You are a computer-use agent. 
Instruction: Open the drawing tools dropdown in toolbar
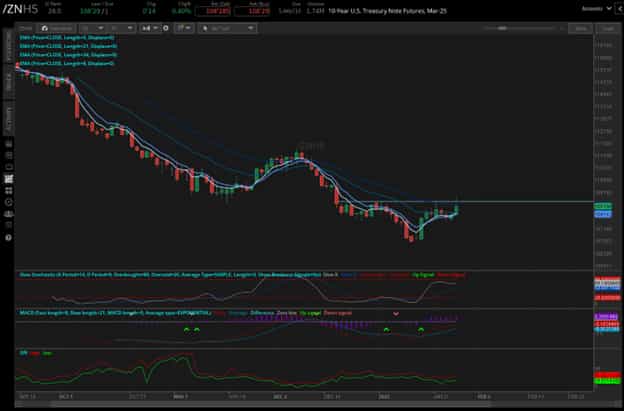point(184,28)
